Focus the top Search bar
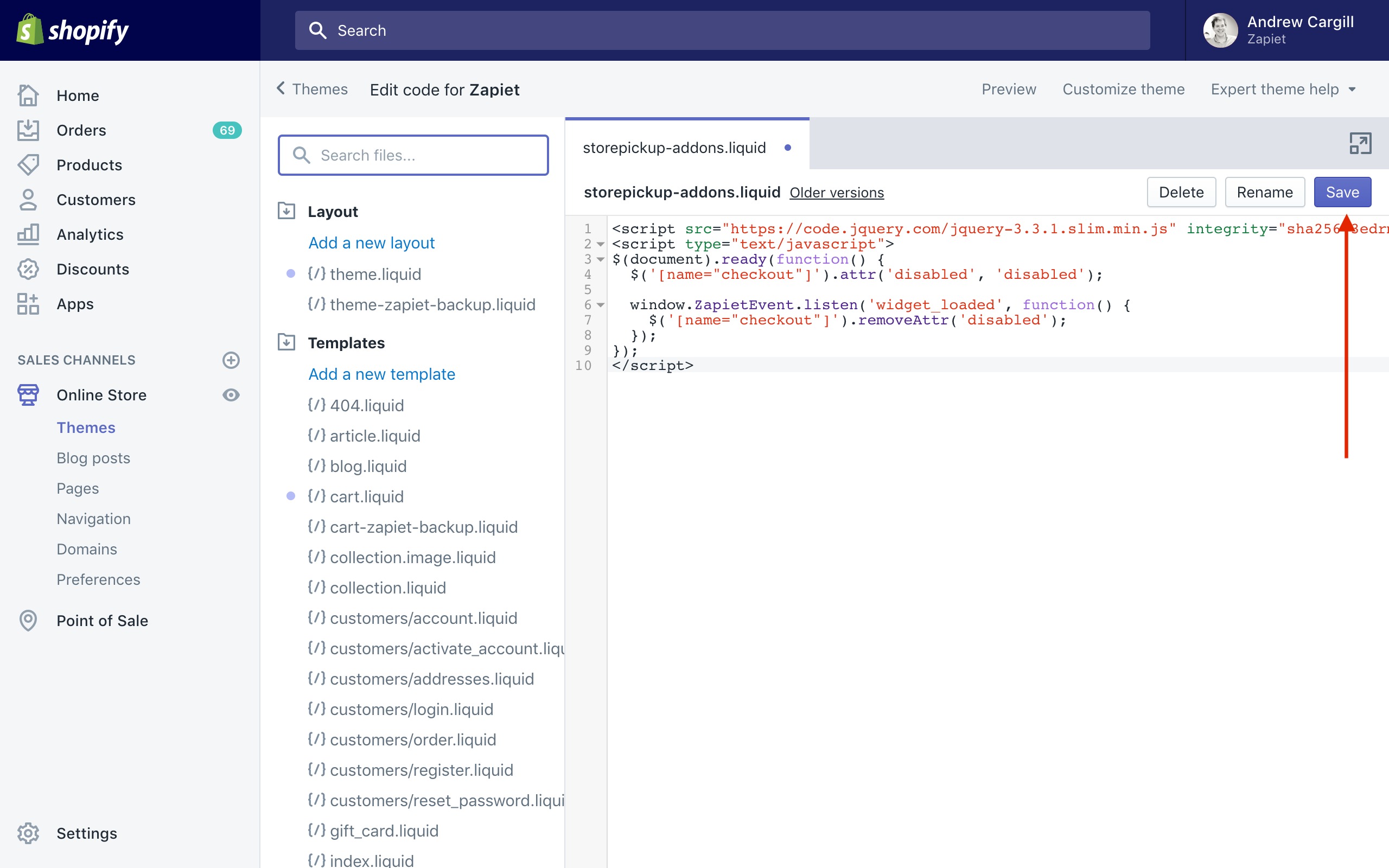The height and width of the screenshot is (868, 1389). click(722, 30)
